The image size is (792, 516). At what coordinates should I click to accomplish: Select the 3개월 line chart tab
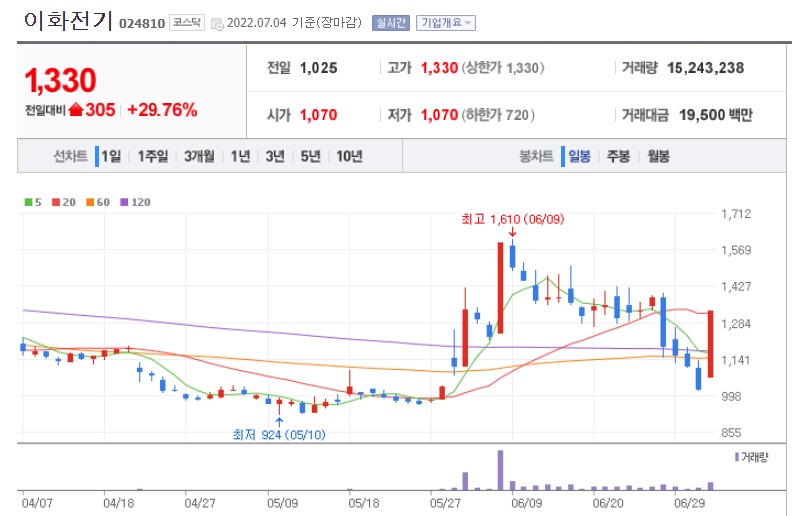coord(199,156)
